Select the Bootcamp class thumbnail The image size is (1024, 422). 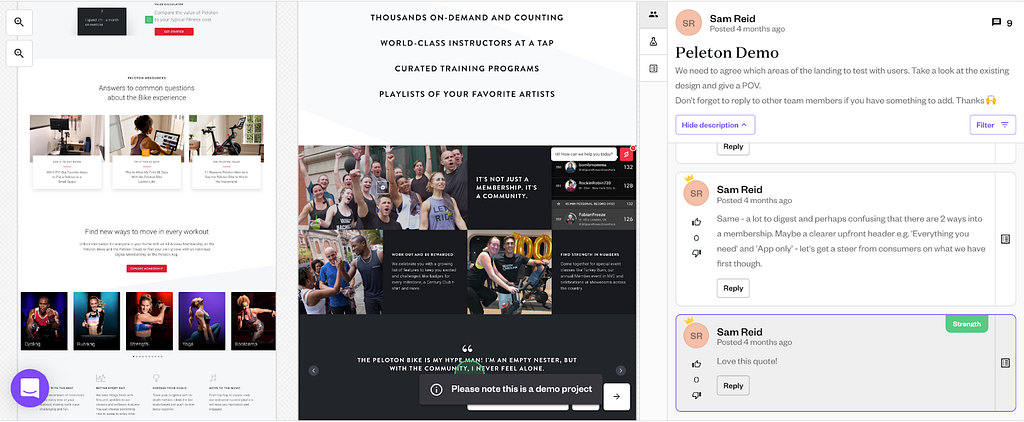point(253,321)
